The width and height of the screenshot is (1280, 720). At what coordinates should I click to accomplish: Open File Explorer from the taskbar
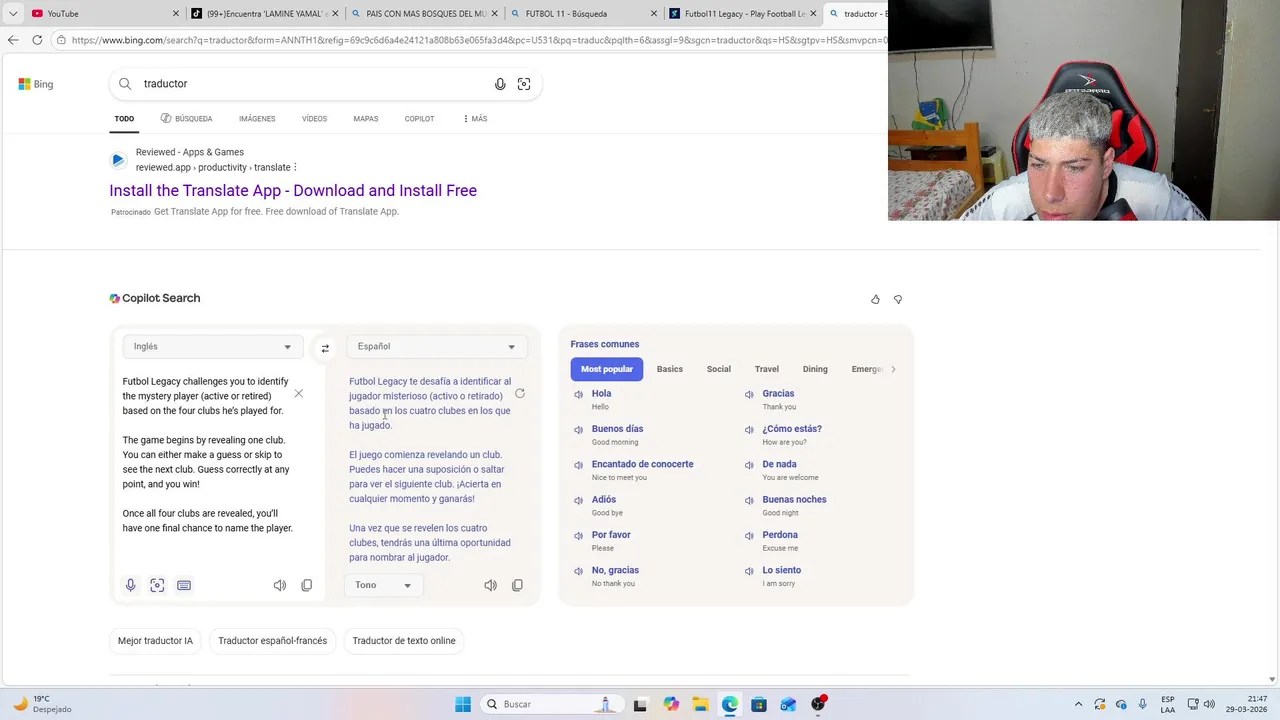pos(700,704)
